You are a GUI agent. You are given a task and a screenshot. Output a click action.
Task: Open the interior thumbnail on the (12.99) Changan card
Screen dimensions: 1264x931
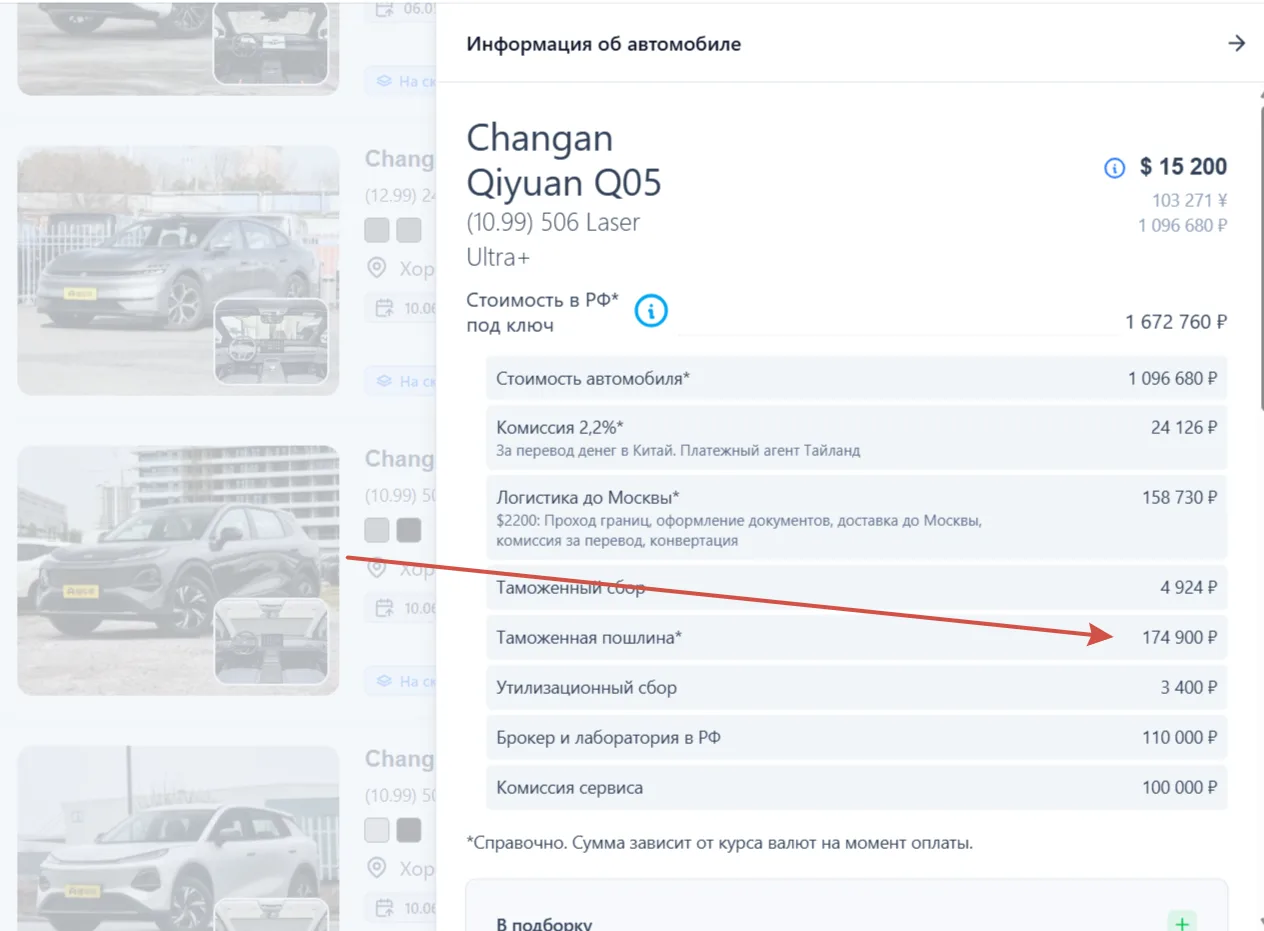(271, 340)
